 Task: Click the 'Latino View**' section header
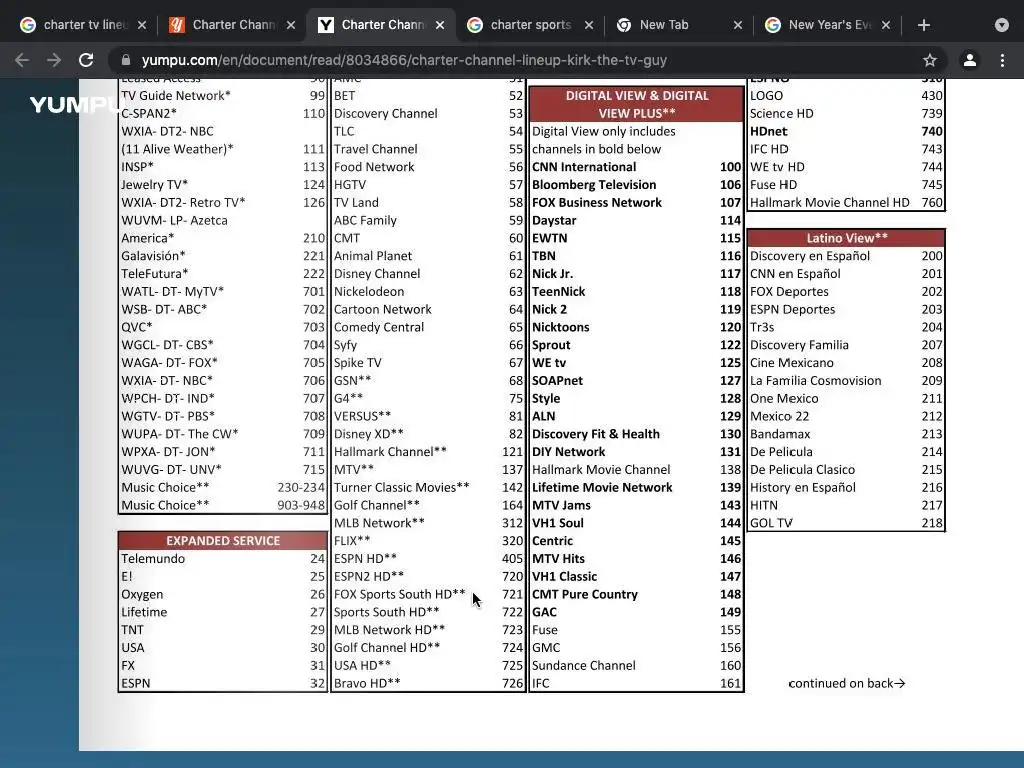(846, 238)
